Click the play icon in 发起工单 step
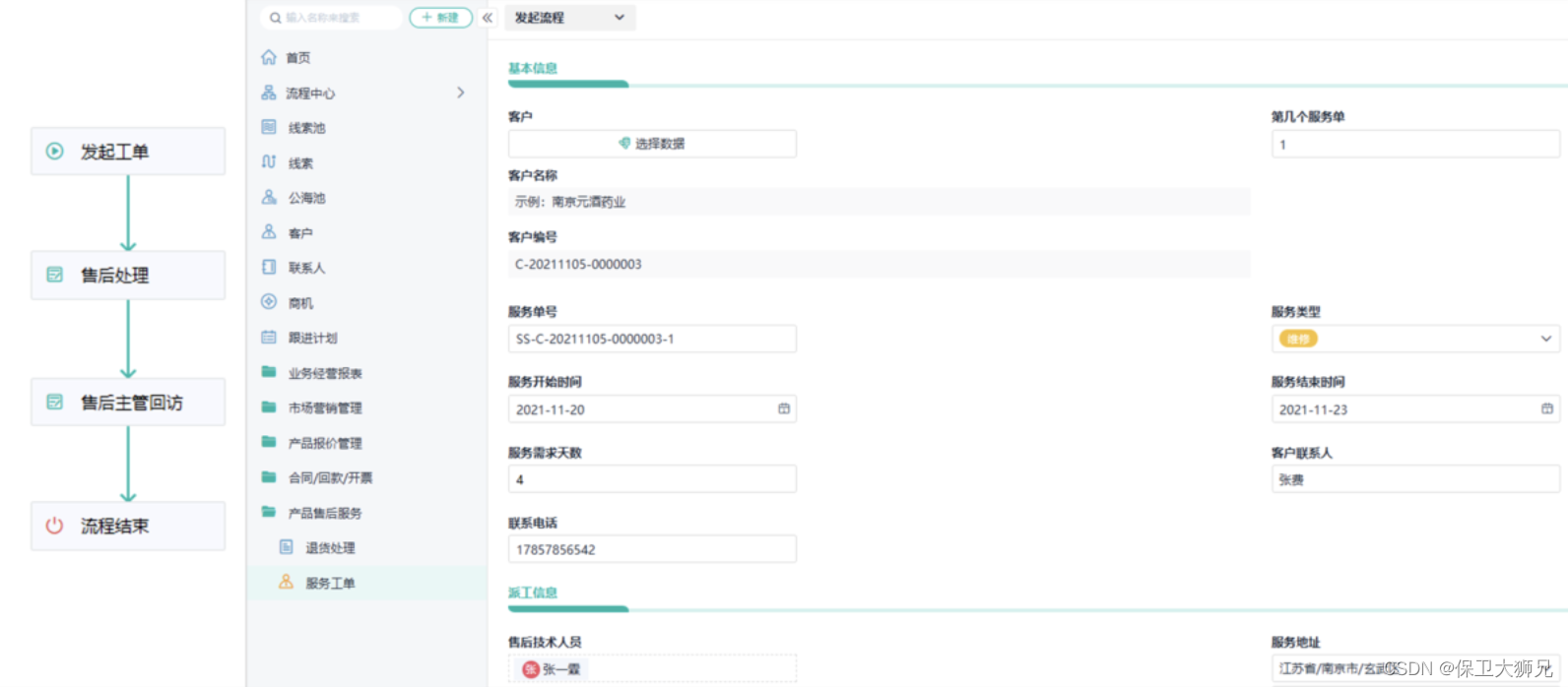1568x687 pixels. click(55, 151)
